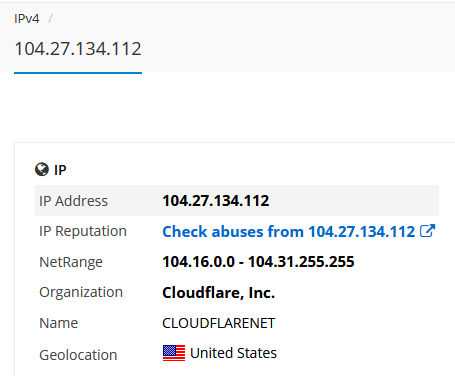Click the external link icon after abuses link

pyautogui.click(x=427, y=231)
